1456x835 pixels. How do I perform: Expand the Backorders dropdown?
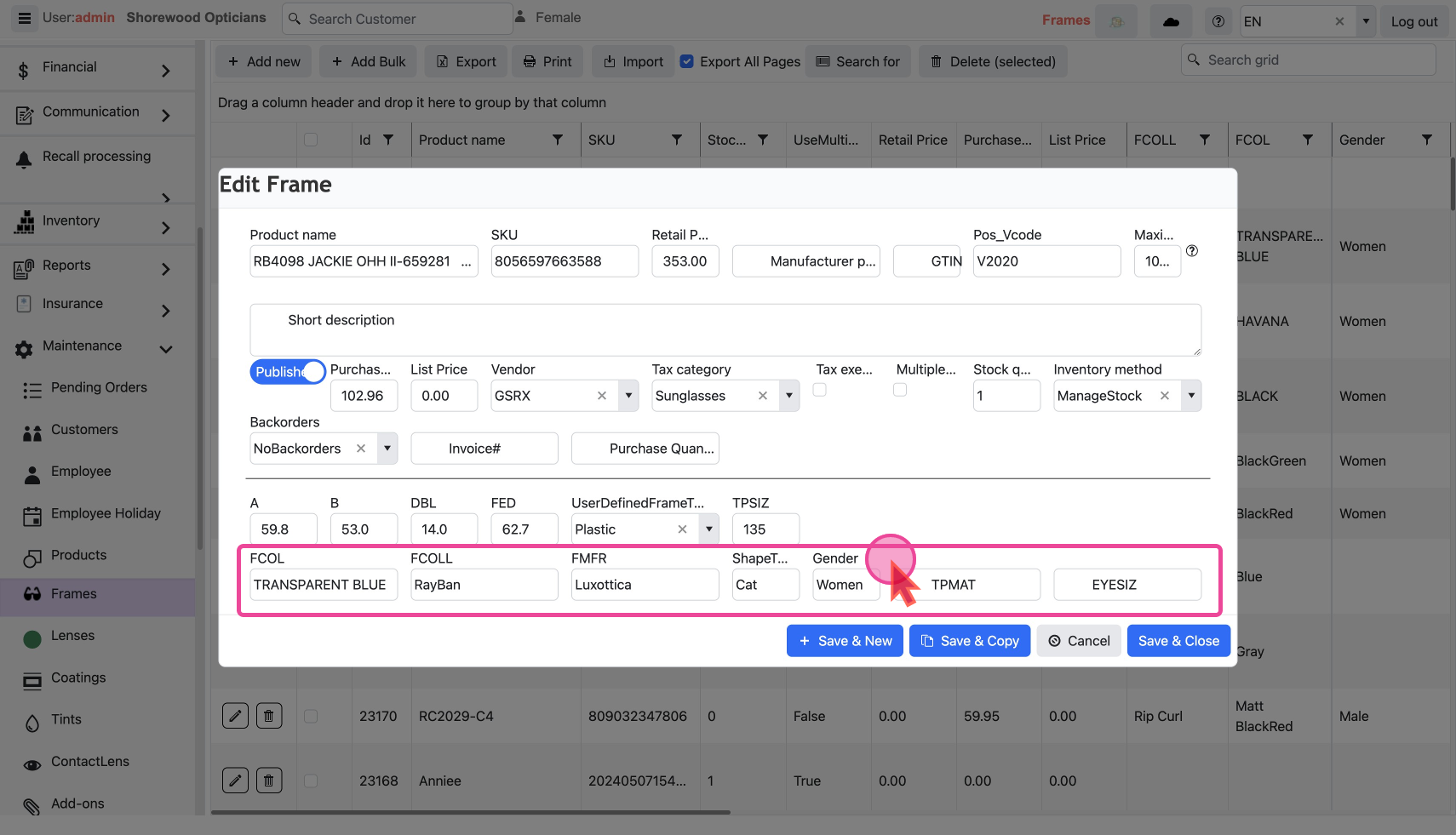point(387,449)
